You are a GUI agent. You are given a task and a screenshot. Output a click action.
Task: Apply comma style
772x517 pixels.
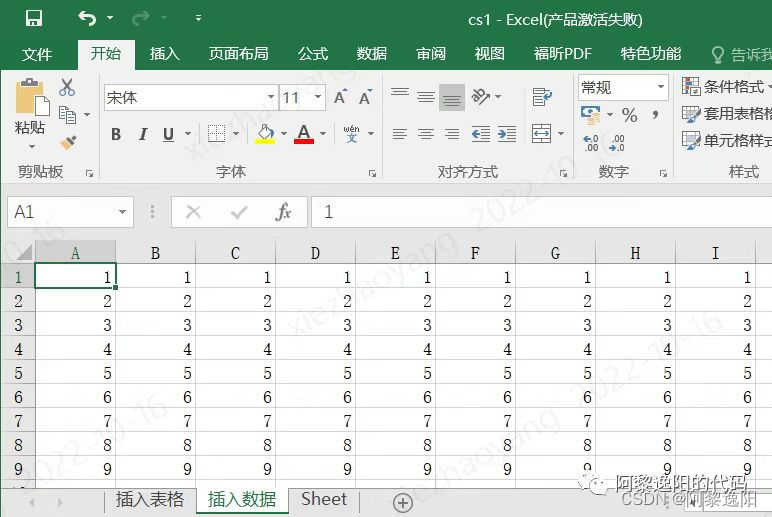click(x=655, y=115)
